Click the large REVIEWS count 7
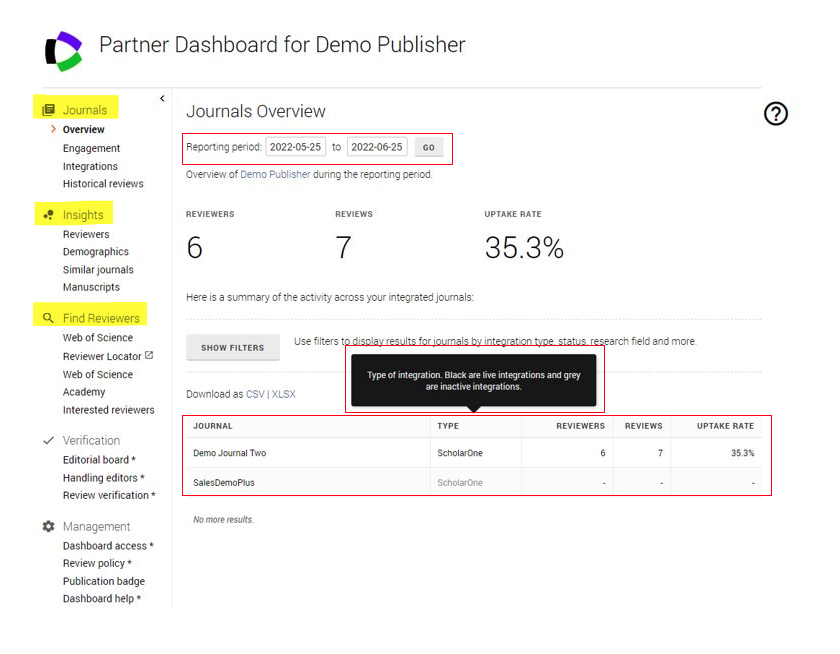 (343, 248)
